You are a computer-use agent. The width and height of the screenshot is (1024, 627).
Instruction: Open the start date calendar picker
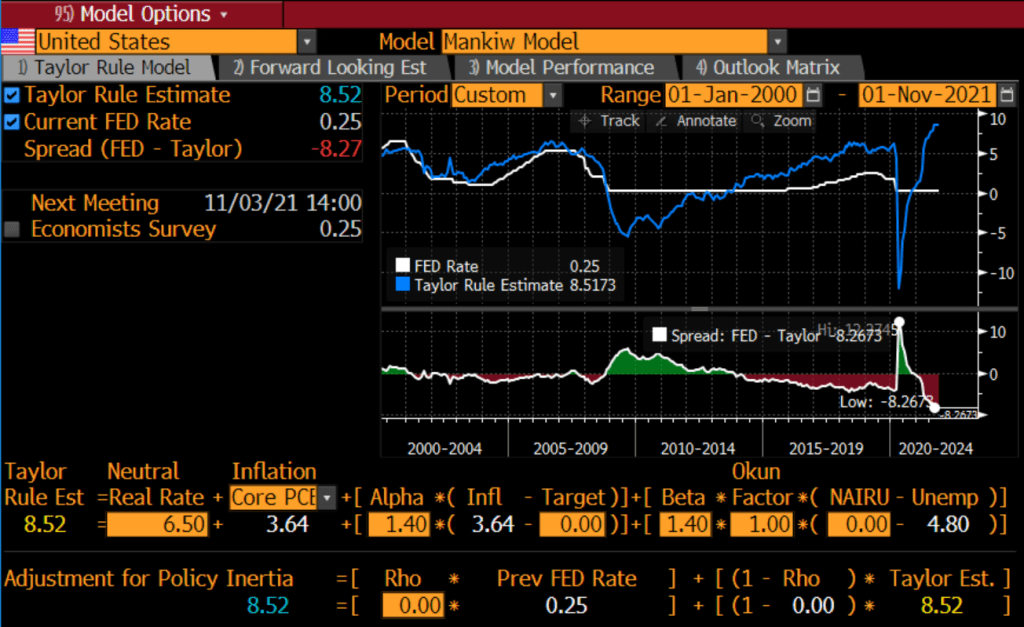tap(812, 95)
